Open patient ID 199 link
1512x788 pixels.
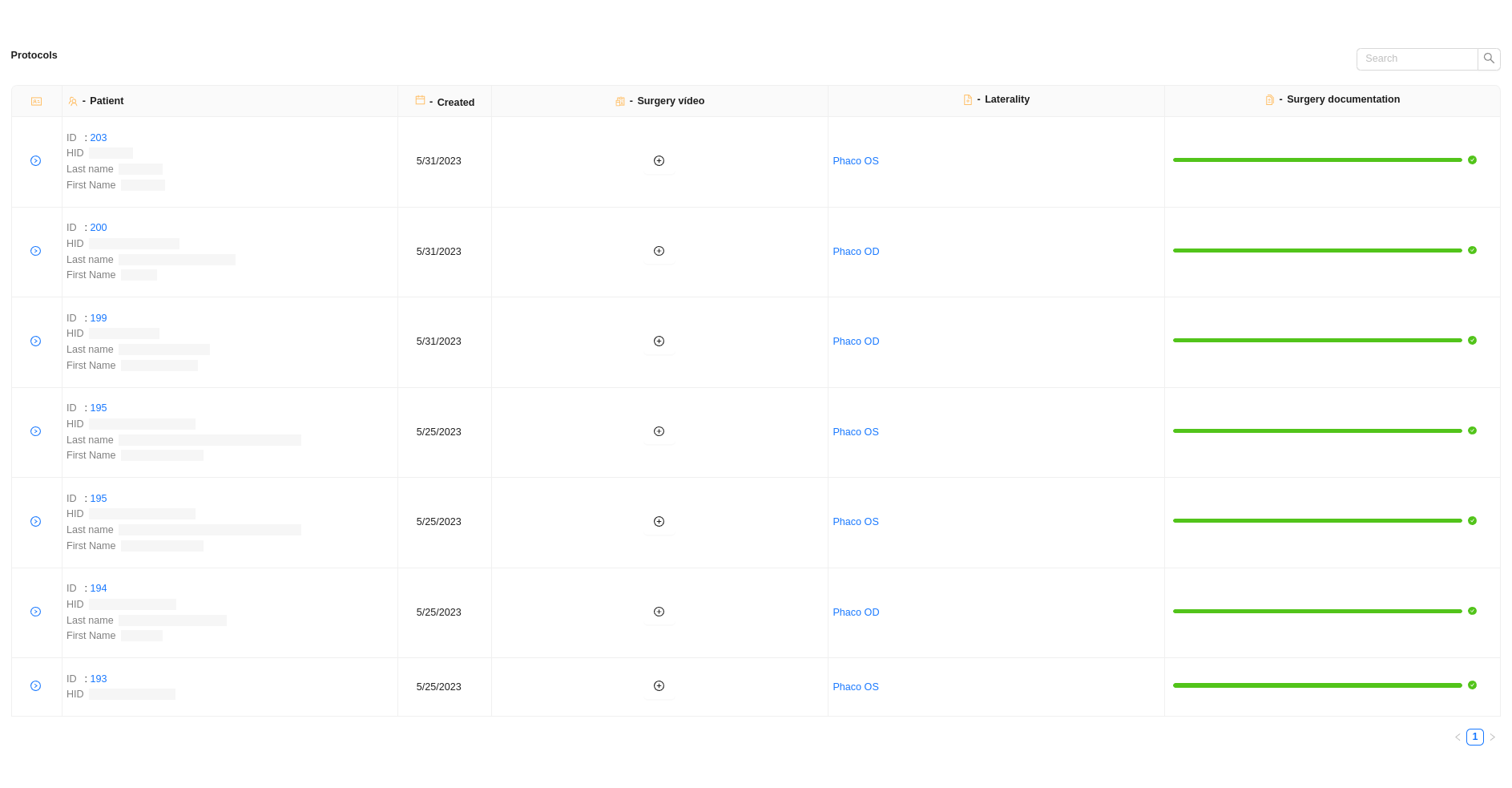click(x=99, y=318)
